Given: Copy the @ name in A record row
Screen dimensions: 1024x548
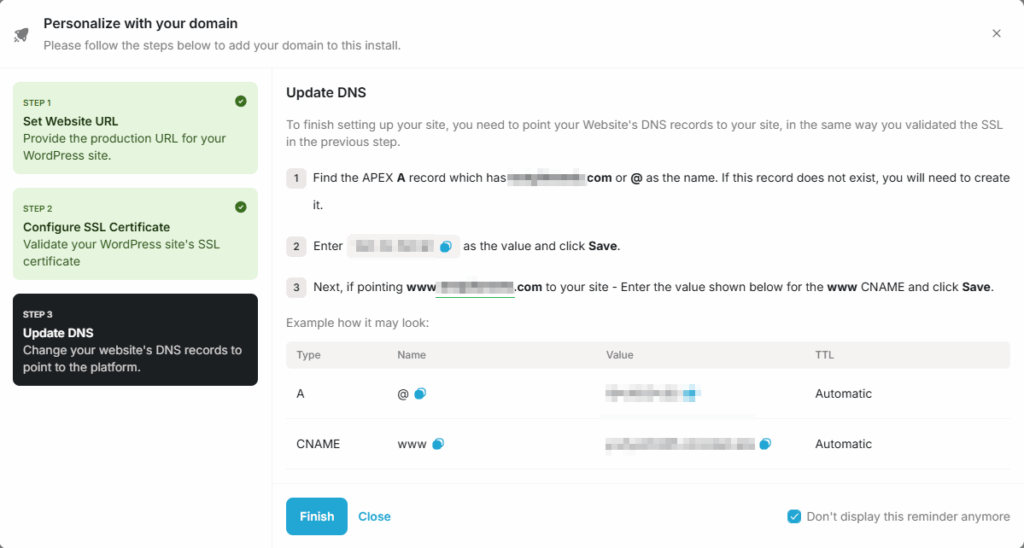Looking at the screenshot, I should click(x=420, y=394).
